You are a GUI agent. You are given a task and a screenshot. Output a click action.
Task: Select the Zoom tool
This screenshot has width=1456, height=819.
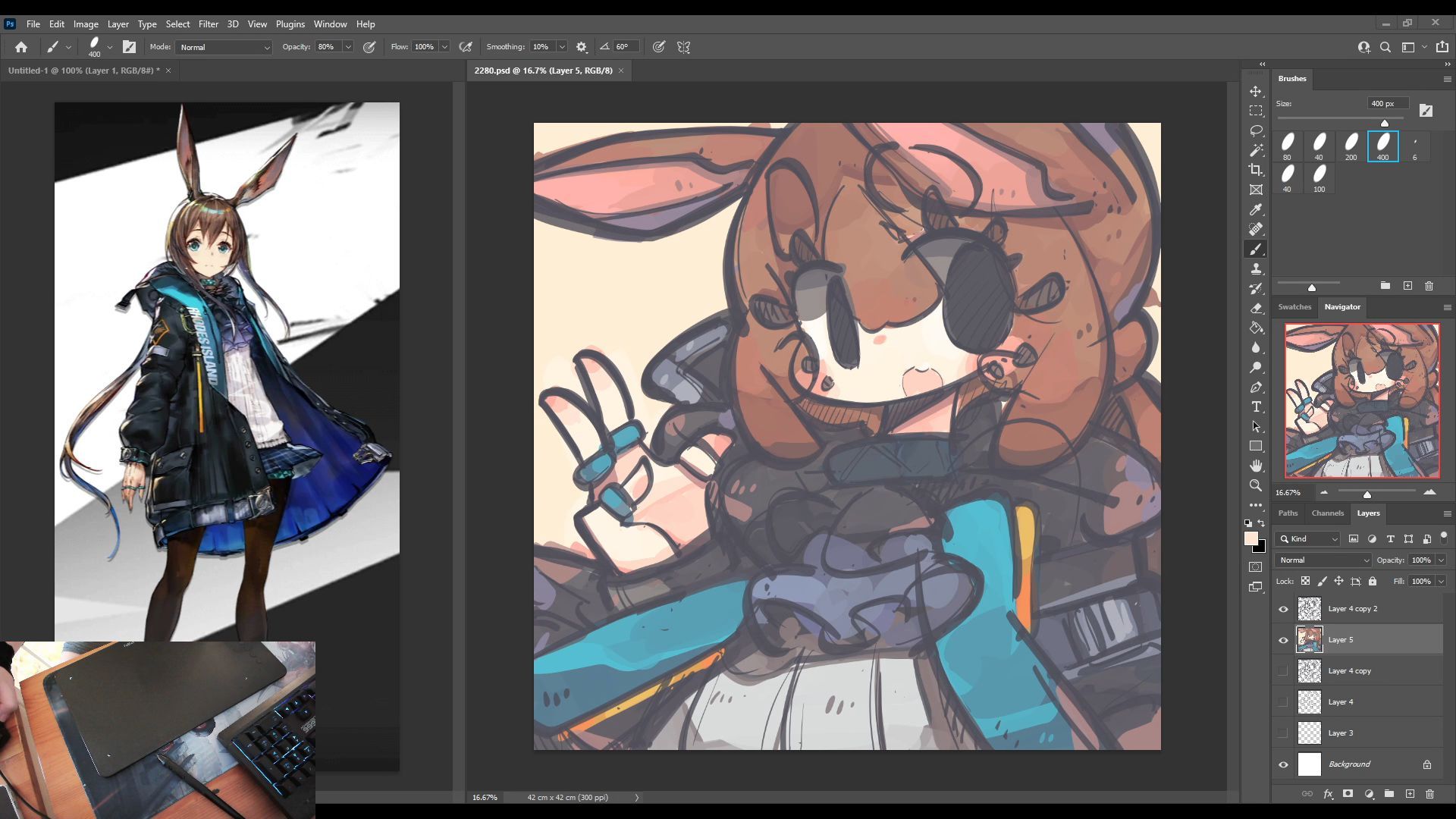(1256, 485)
